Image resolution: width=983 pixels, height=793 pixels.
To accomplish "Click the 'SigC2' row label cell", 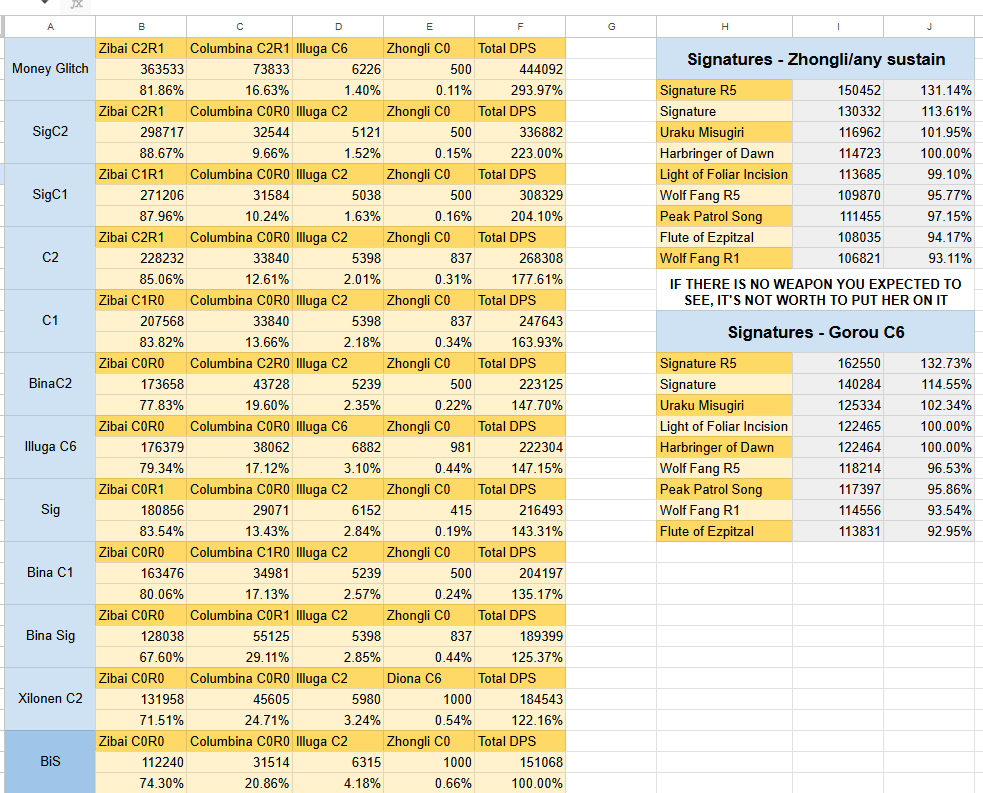I will (50, 132).
